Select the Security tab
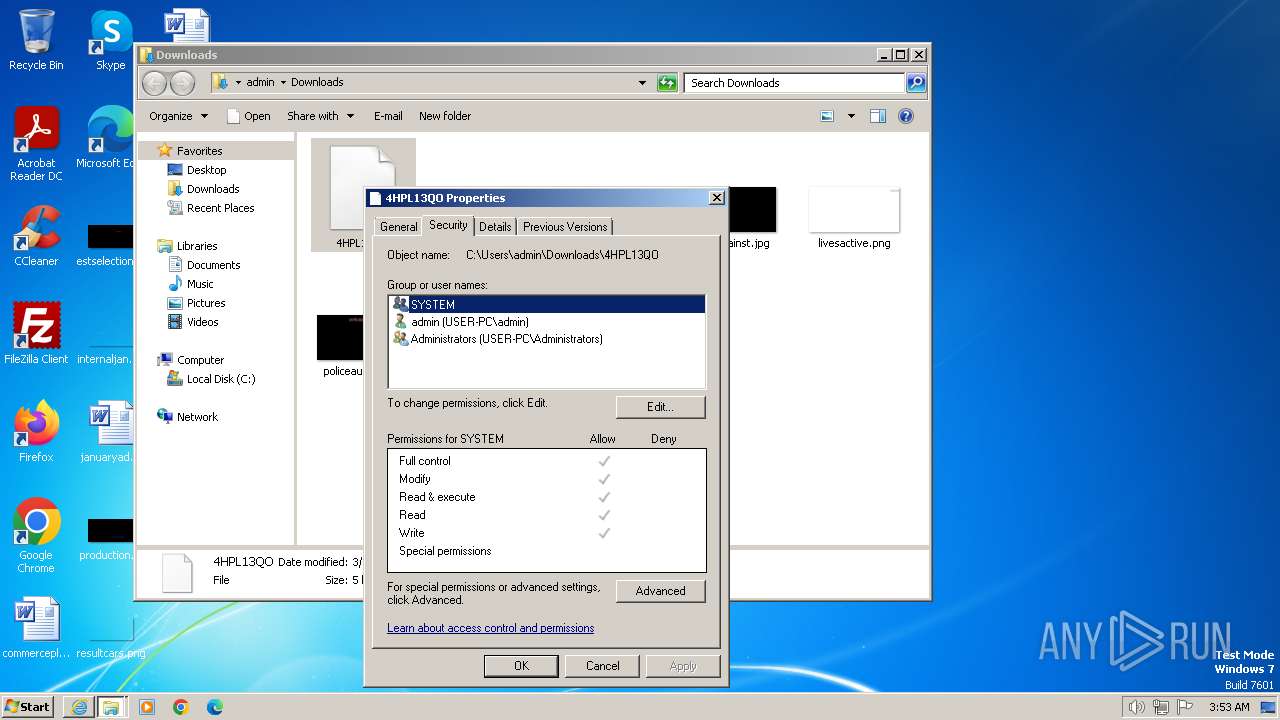The image size is (1280, 720). (x=448, y=225)
